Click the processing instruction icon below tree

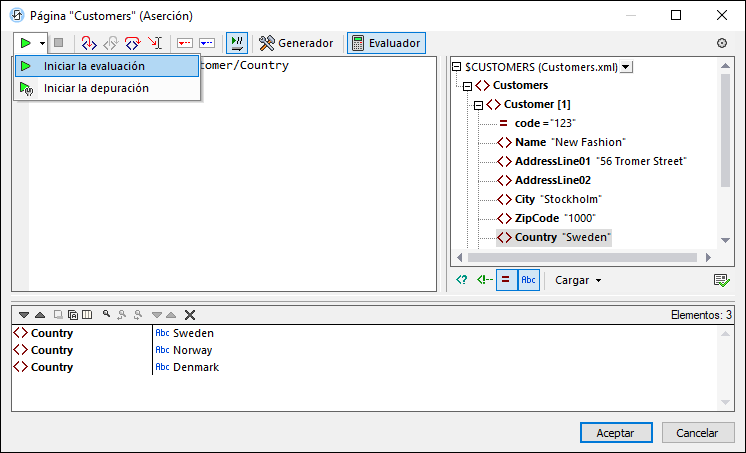pos(461,280)
